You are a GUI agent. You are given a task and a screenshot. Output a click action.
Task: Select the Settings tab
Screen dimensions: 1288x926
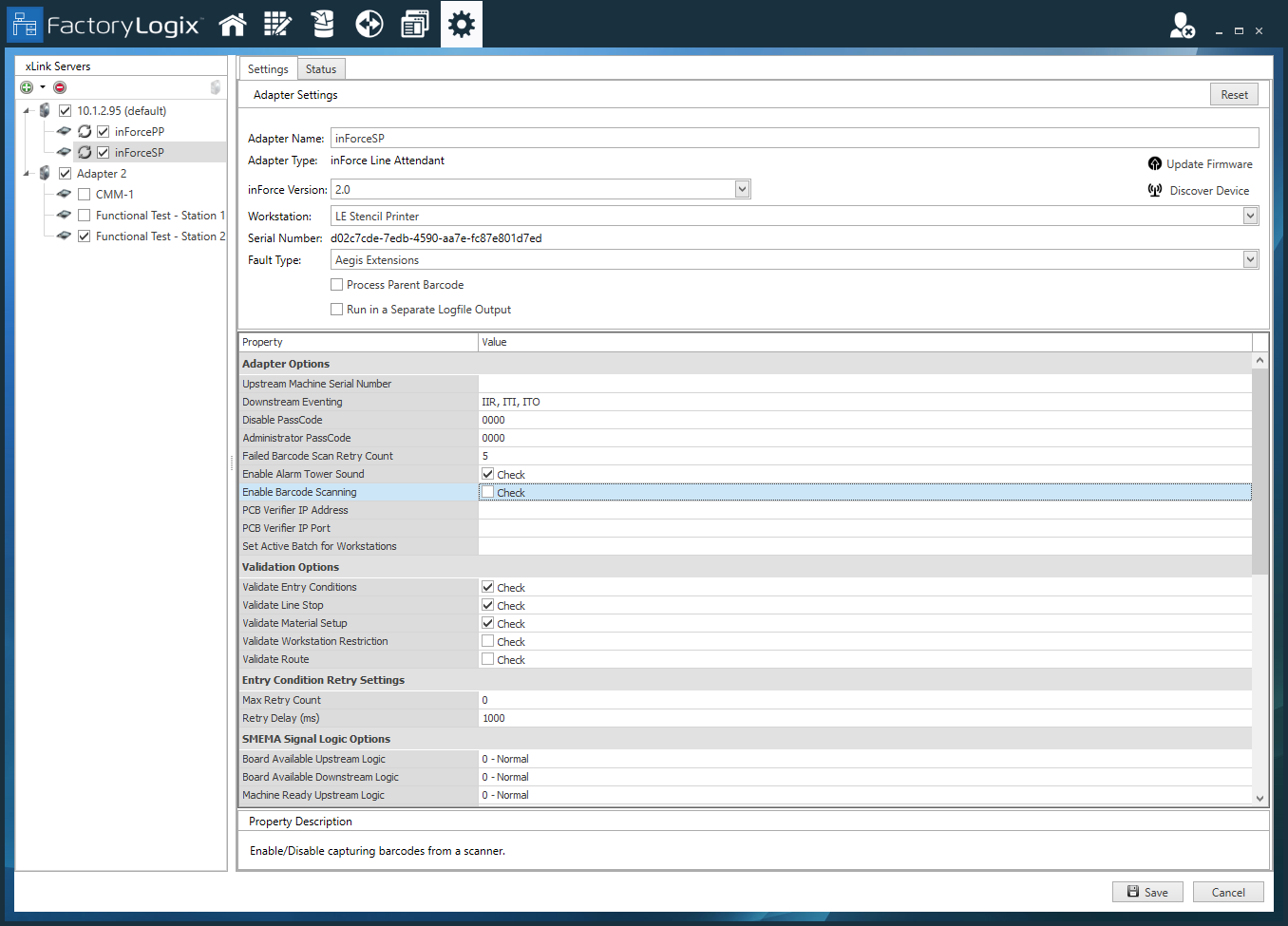coord(267,68)
